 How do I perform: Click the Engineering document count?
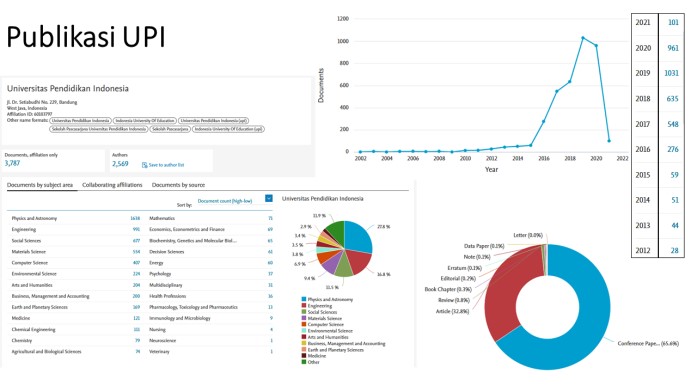click(136, 229)
